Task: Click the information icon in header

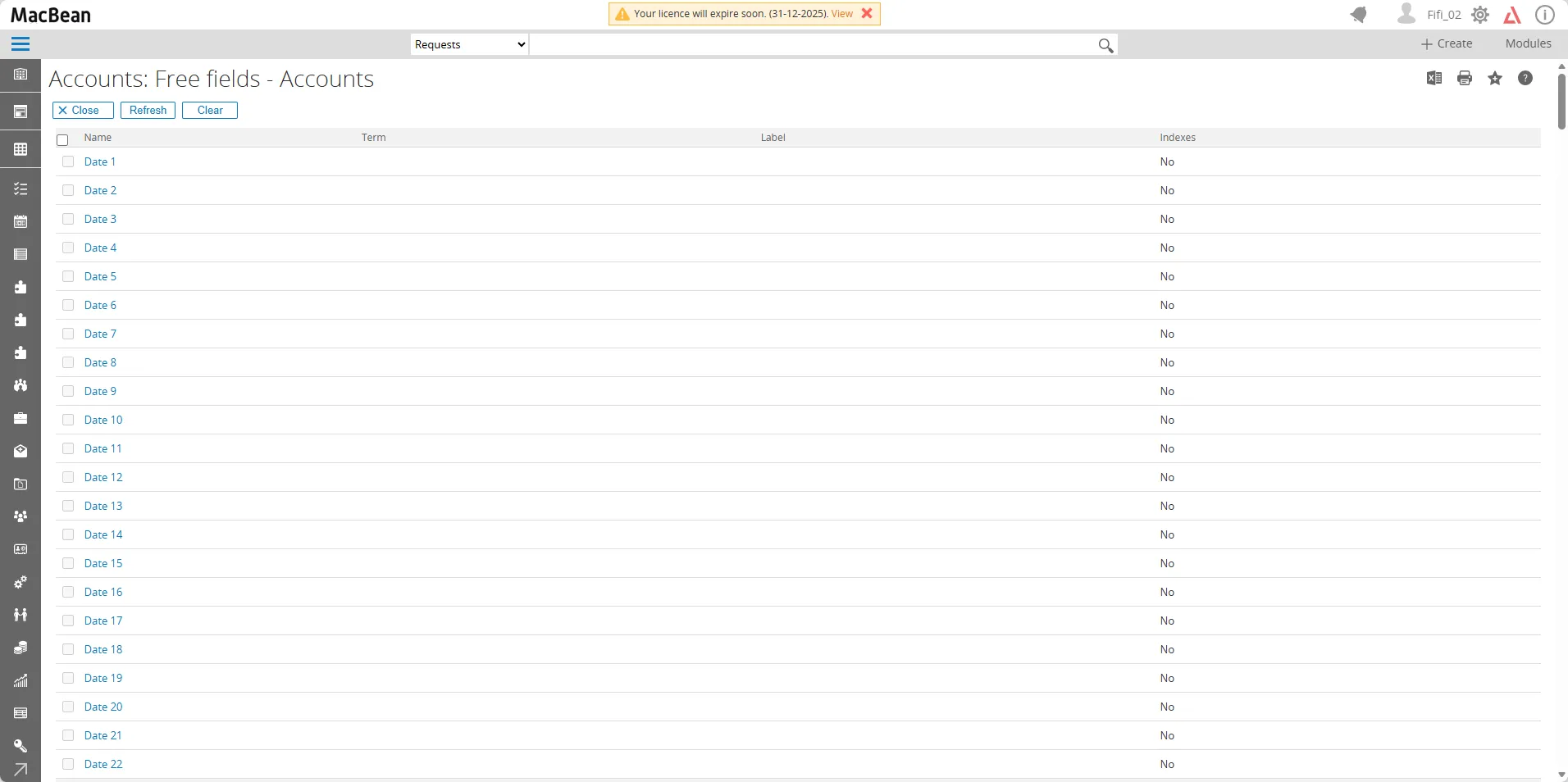Action: tap(1544, 15)
